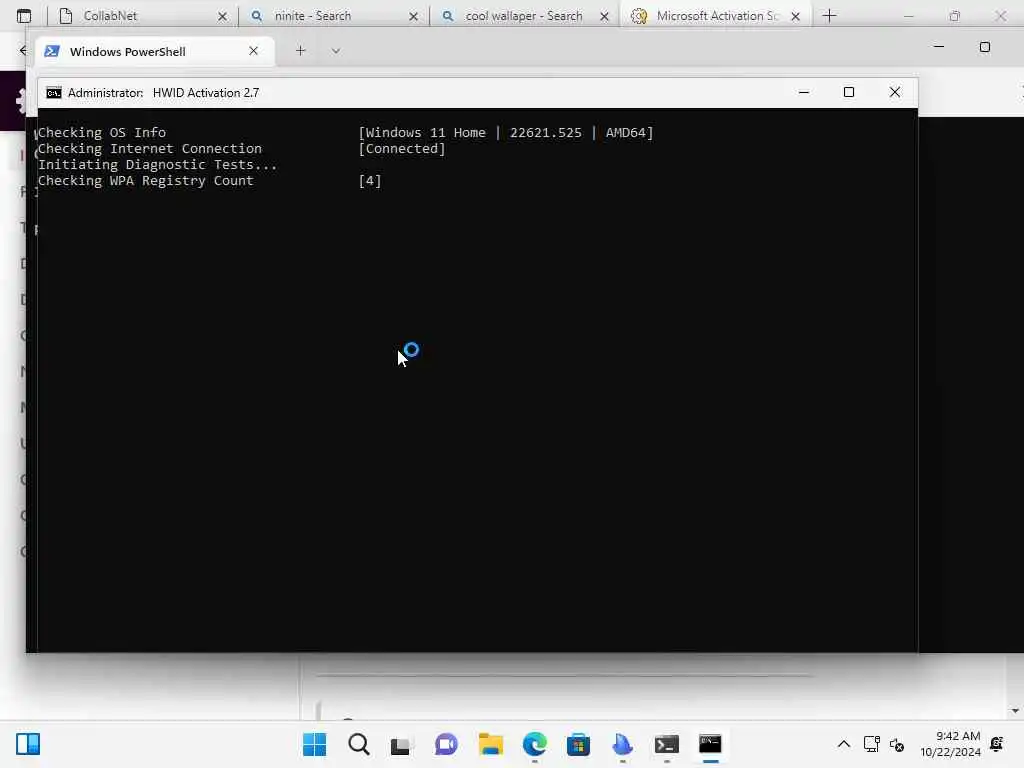Click the HWID Activation console icon
1024x768 pixels.
coord(54,93)
